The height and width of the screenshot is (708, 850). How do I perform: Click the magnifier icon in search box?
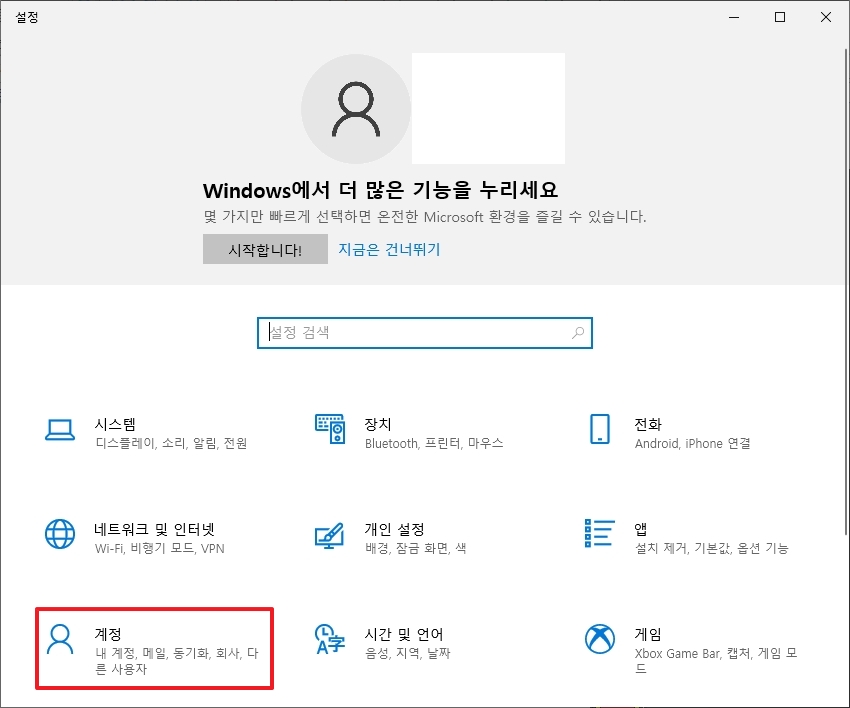(578, 332)
